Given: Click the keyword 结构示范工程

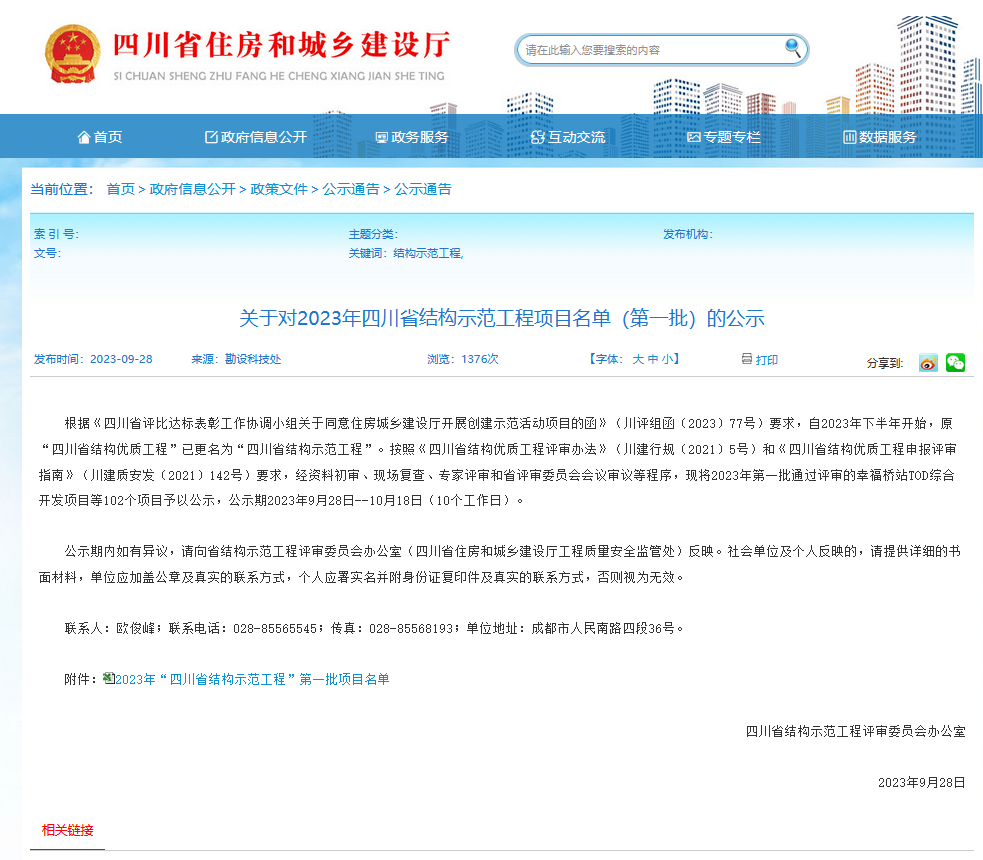Looking at the screenshot, I should pos(428,253).
